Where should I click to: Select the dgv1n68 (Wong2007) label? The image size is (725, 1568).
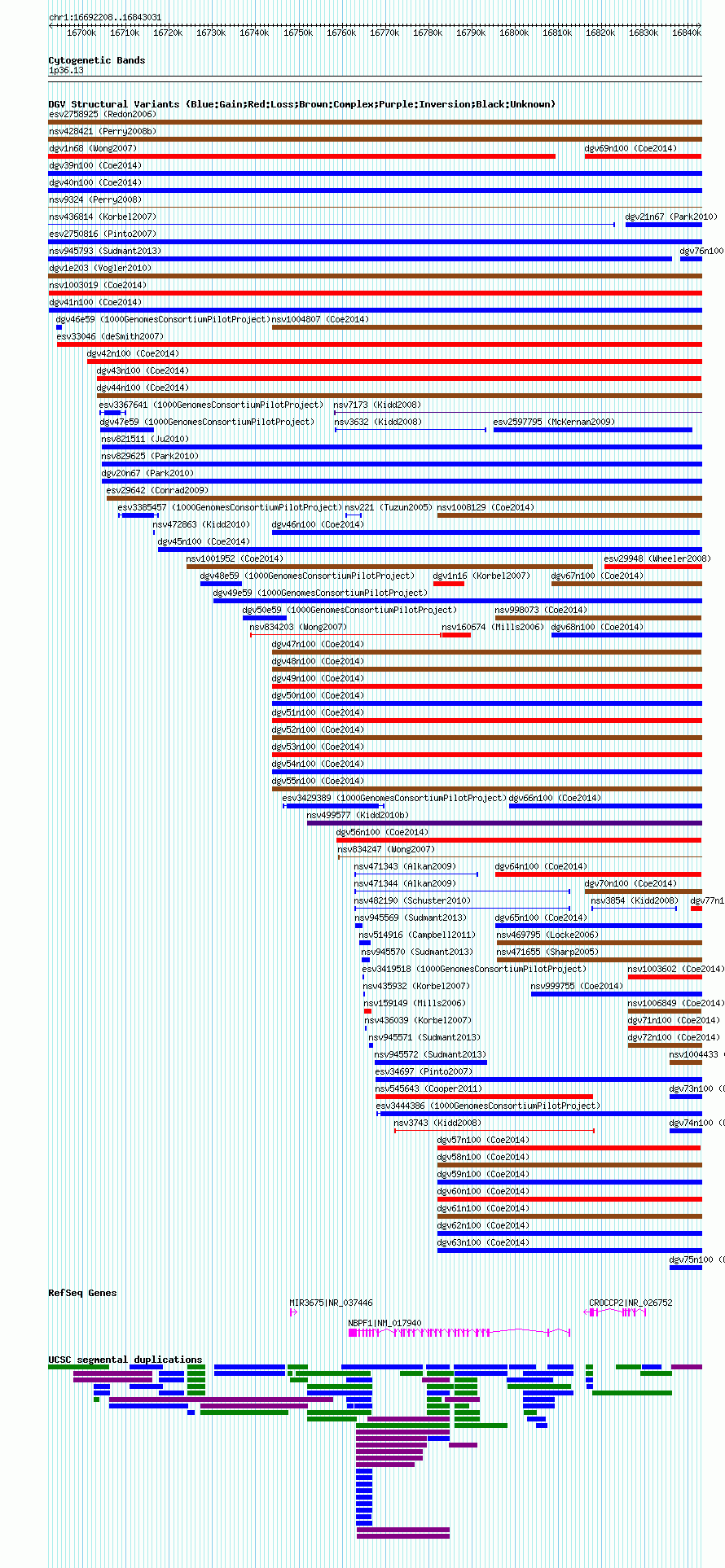pos(93,148)
